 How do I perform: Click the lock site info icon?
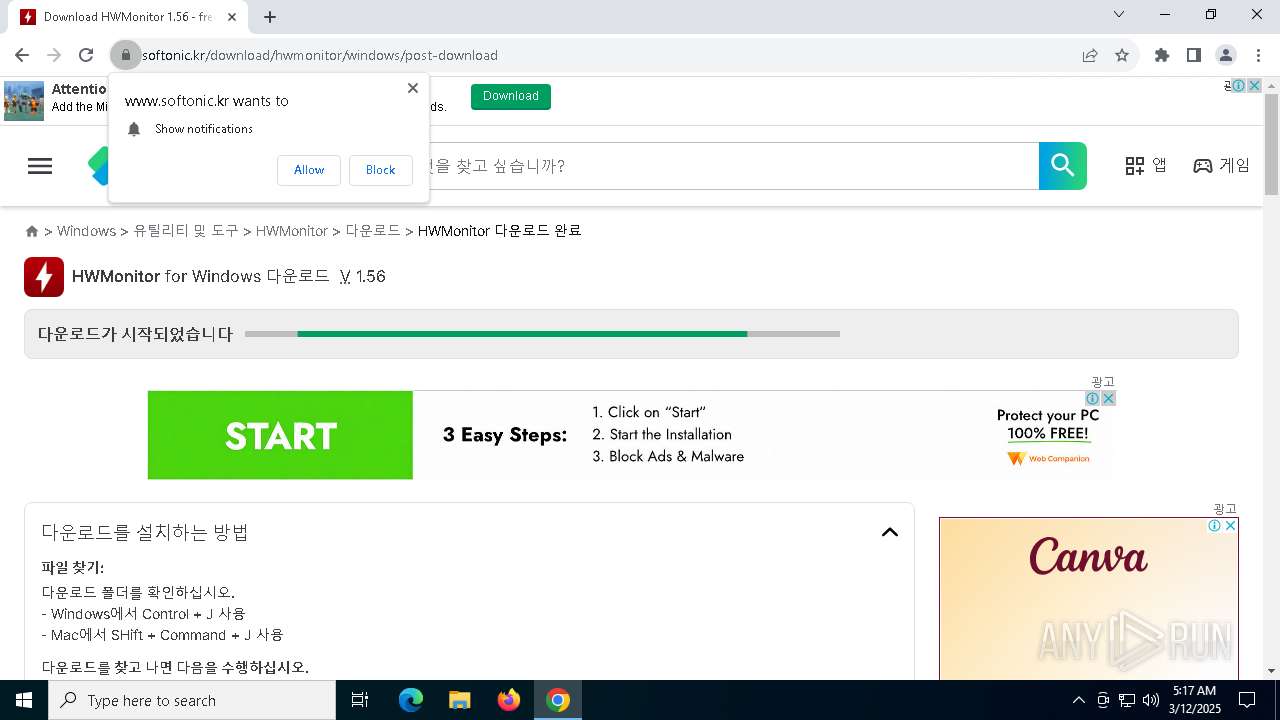coord(126,55)
